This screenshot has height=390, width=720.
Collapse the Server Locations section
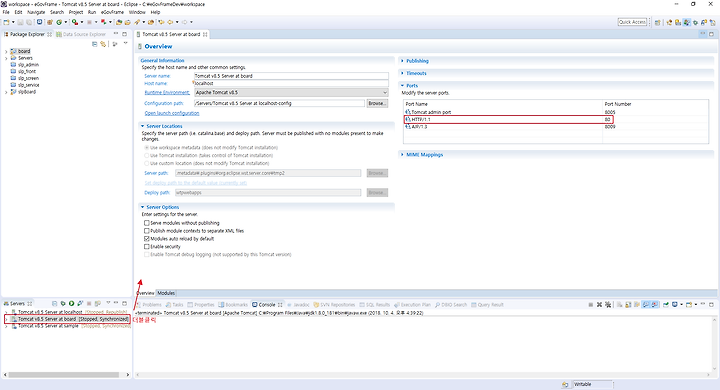(x=142, y=126)
